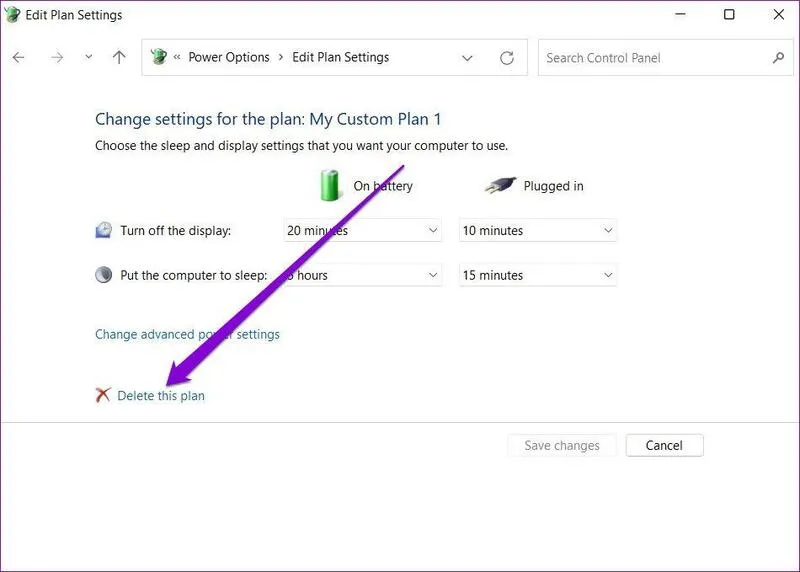Screen dimensions: 800x572
Task: Click the forward navigation arrow
Action: (x=57, y=58)
